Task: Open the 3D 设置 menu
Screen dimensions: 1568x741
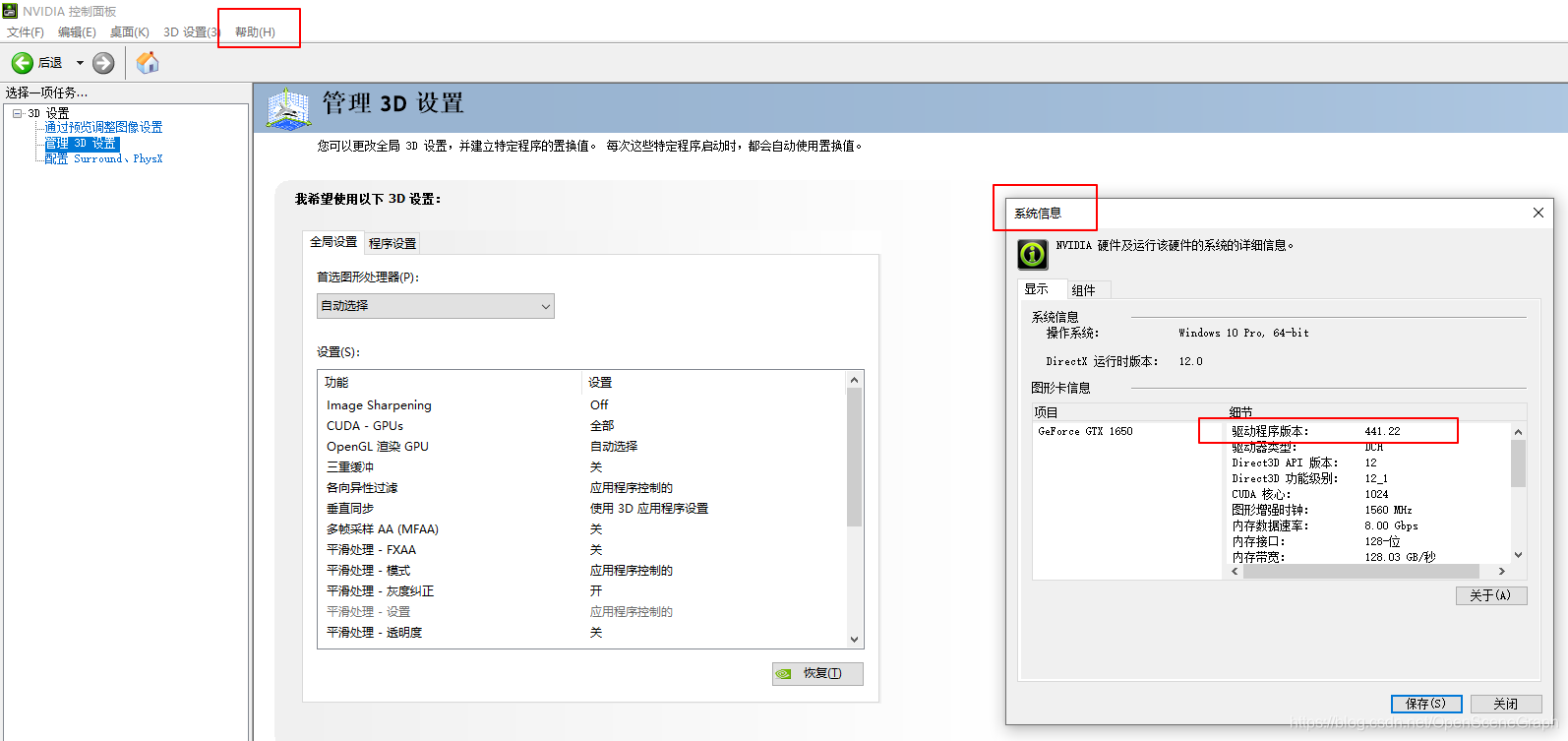Action: click(191, 32)
